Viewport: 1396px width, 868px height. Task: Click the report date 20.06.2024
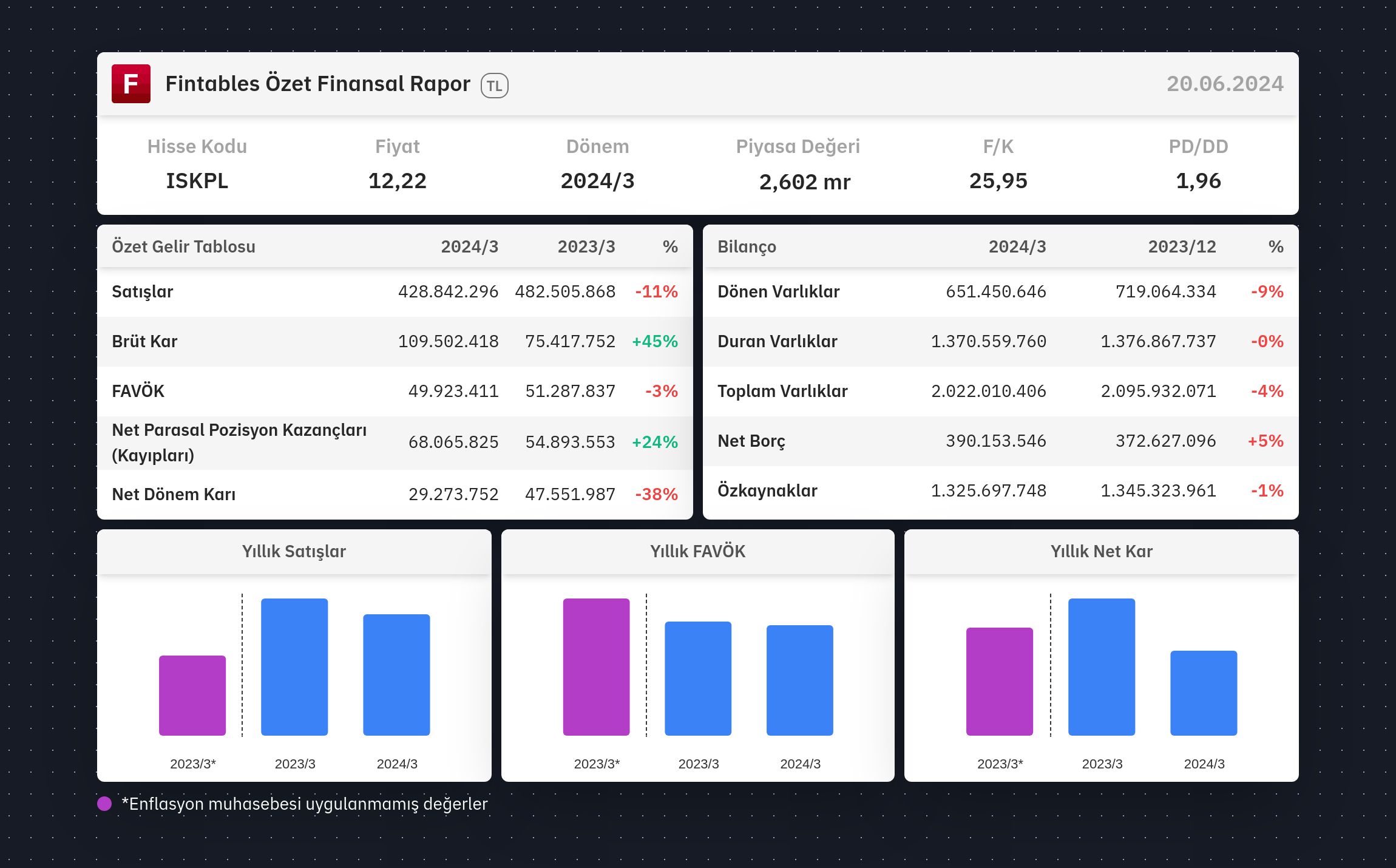[1225, 84]
